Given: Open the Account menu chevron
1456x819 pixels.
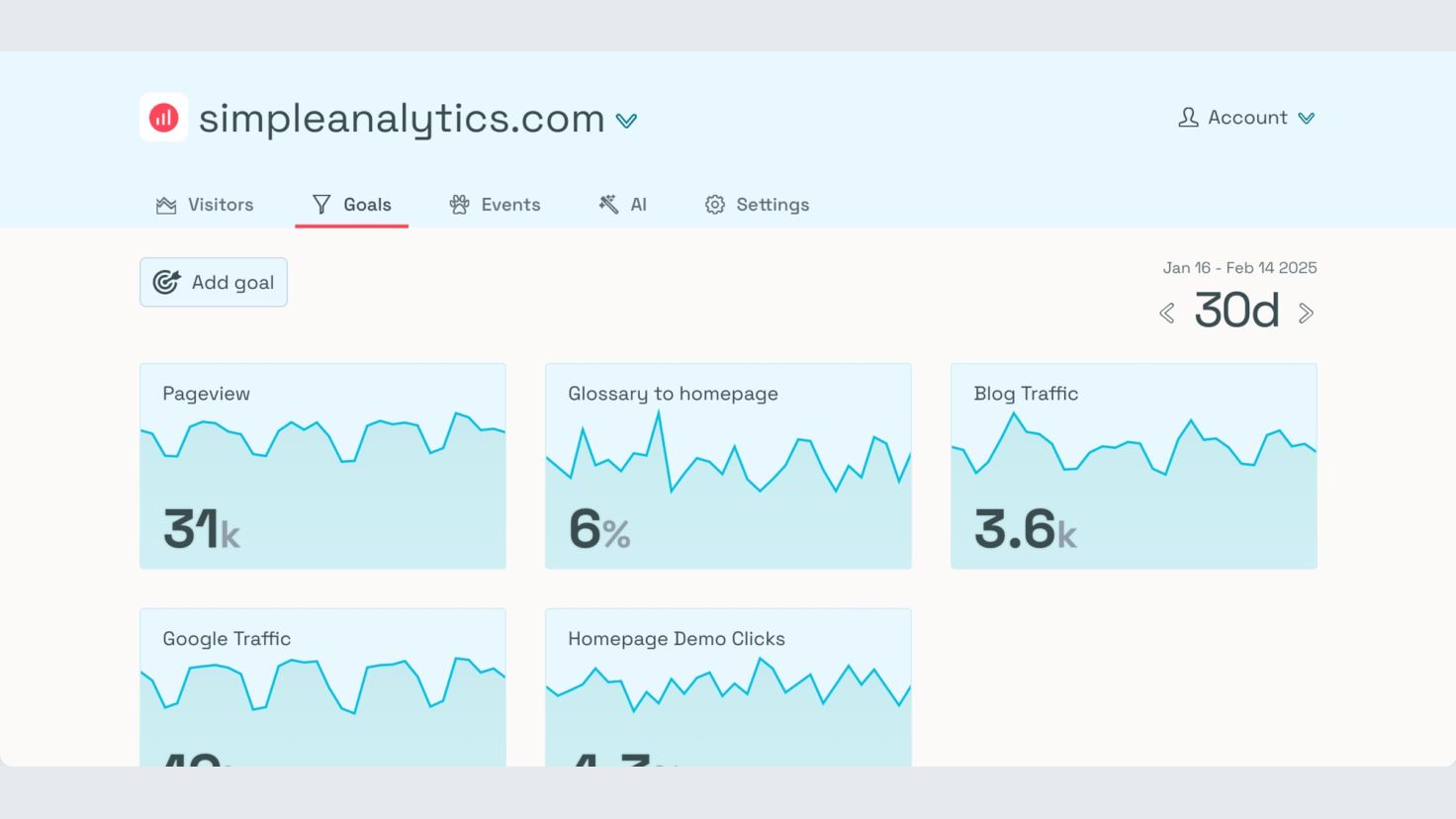Looking at the screenshot, I should 1307,119.
